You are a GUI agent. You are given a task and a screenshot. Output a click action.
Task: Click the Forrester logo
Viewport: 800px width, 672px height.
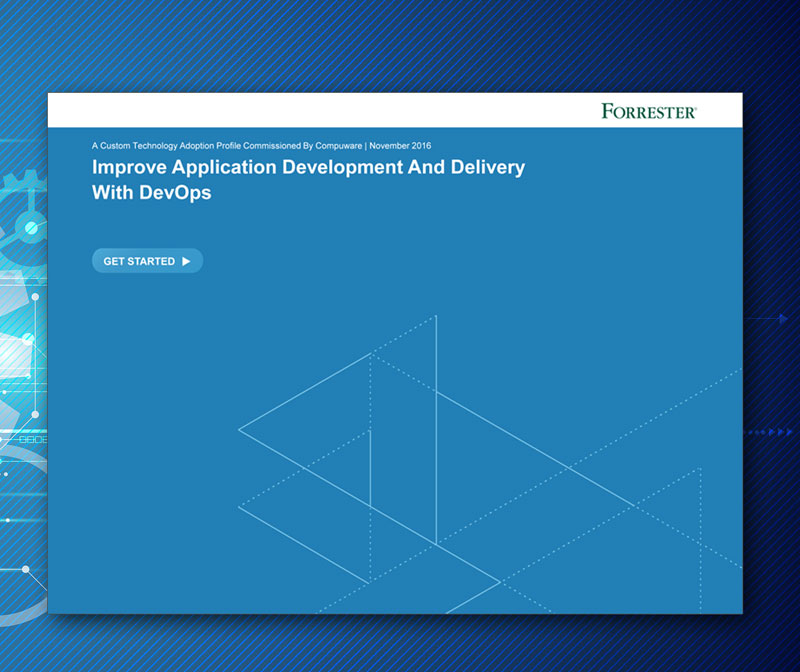[649, 111]
